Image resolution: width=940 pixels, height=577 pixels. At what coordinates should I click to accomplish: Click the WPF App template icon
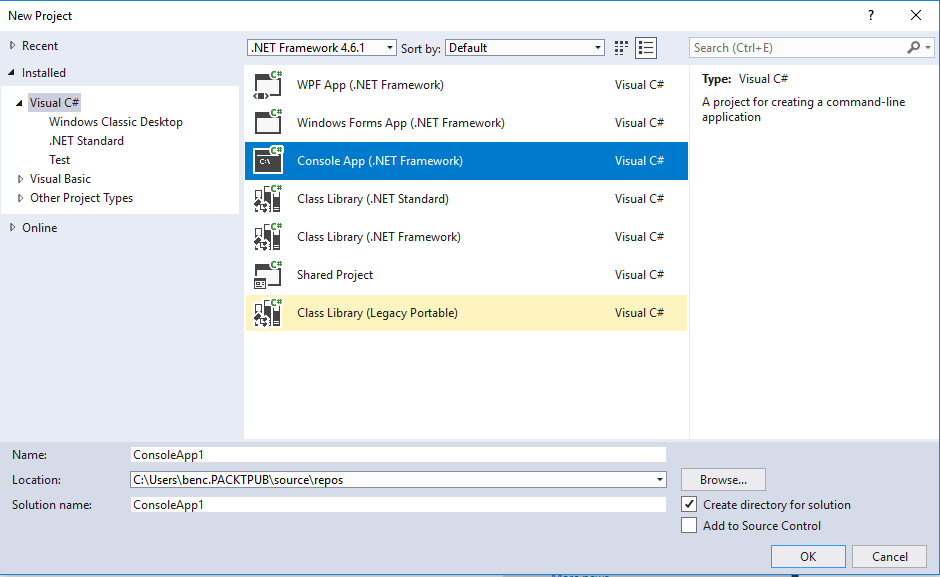click(267, 85)
